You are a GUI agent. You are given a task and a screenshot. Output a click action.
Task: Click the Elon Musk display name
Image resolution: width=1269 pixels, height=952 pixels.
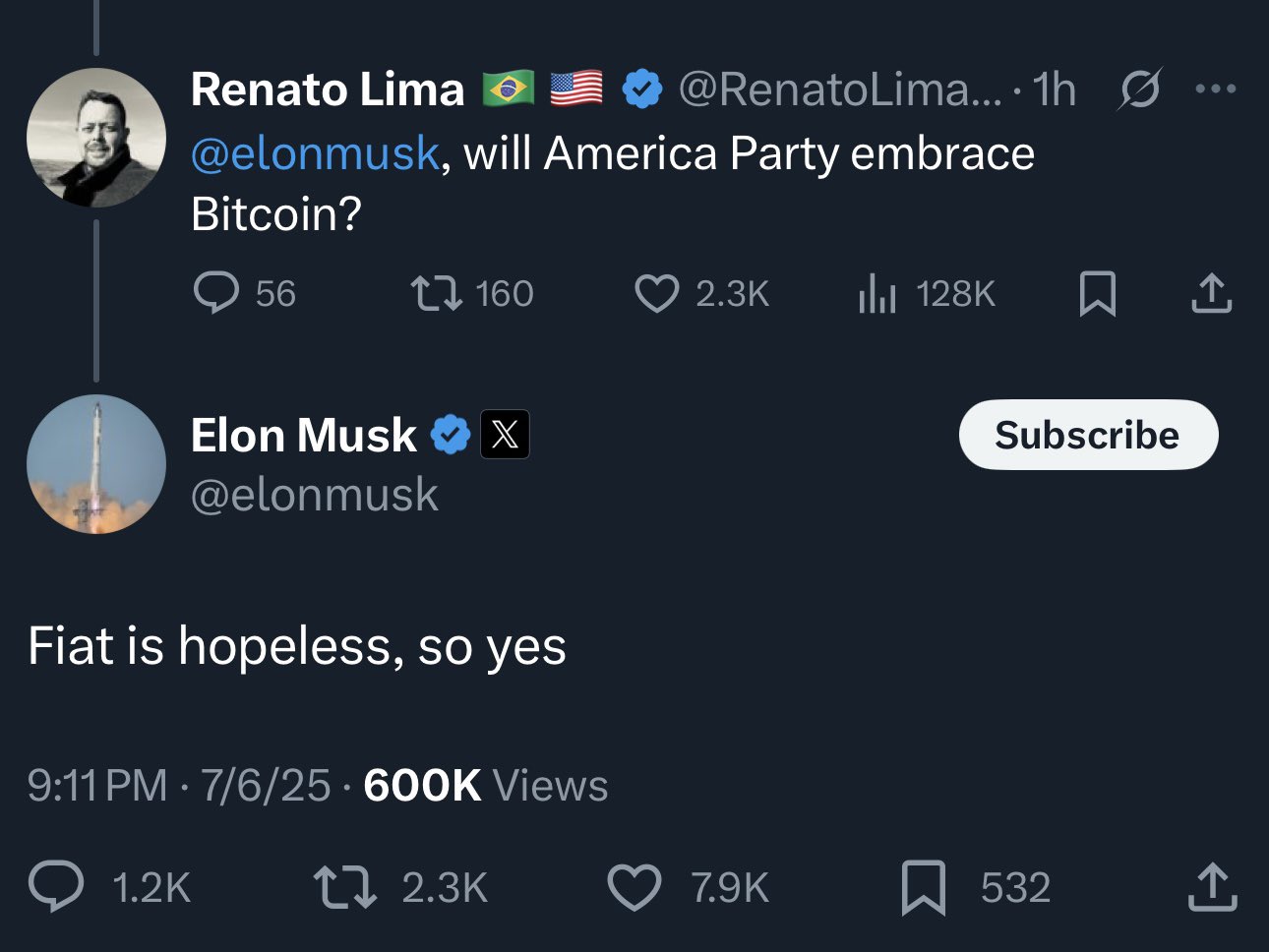click(x=303, y=435)
